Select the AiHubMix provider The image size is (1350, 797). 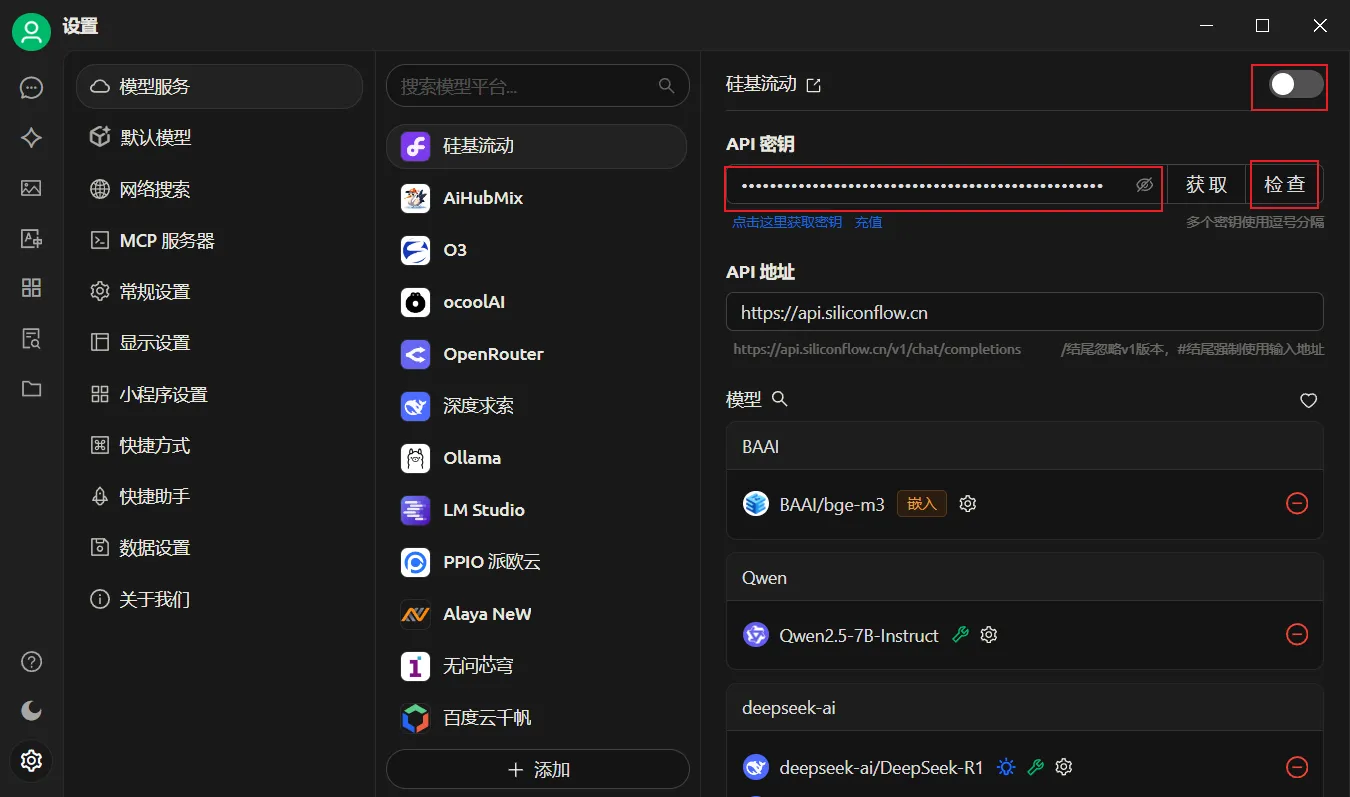(x=537, y=198)
